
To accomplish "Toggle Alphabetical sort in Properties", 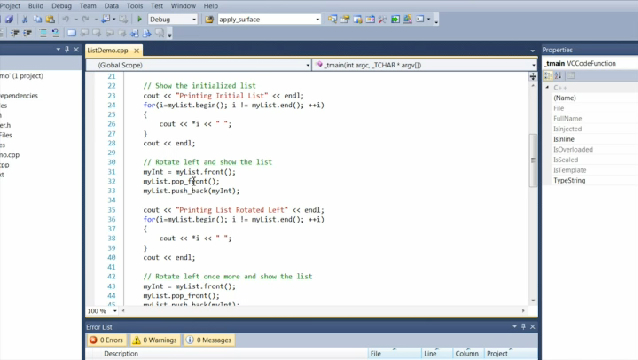I will 558,76.
